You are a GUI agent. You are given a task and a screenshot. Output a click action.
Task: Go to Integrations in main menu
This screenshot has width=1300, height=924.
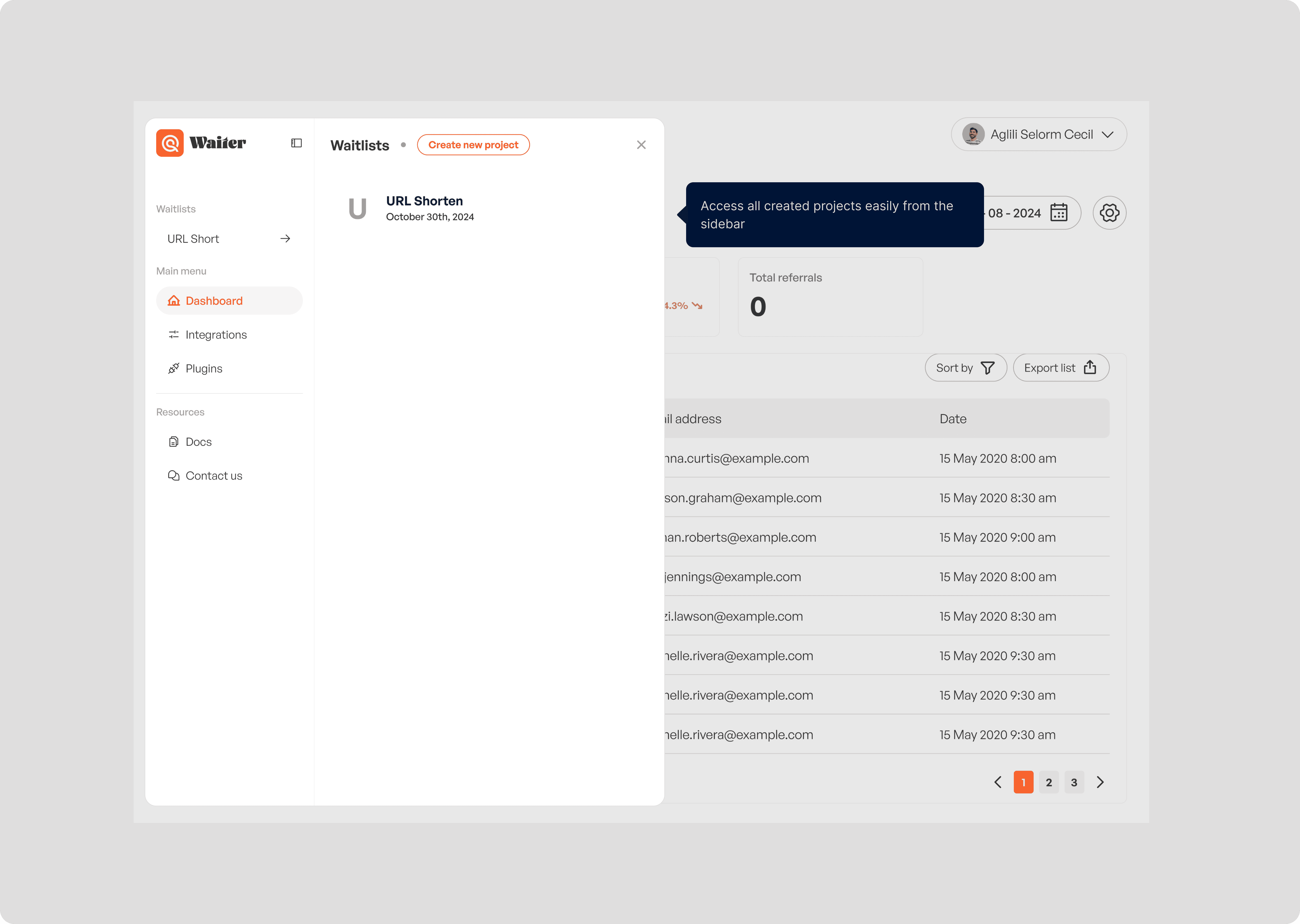216,335
